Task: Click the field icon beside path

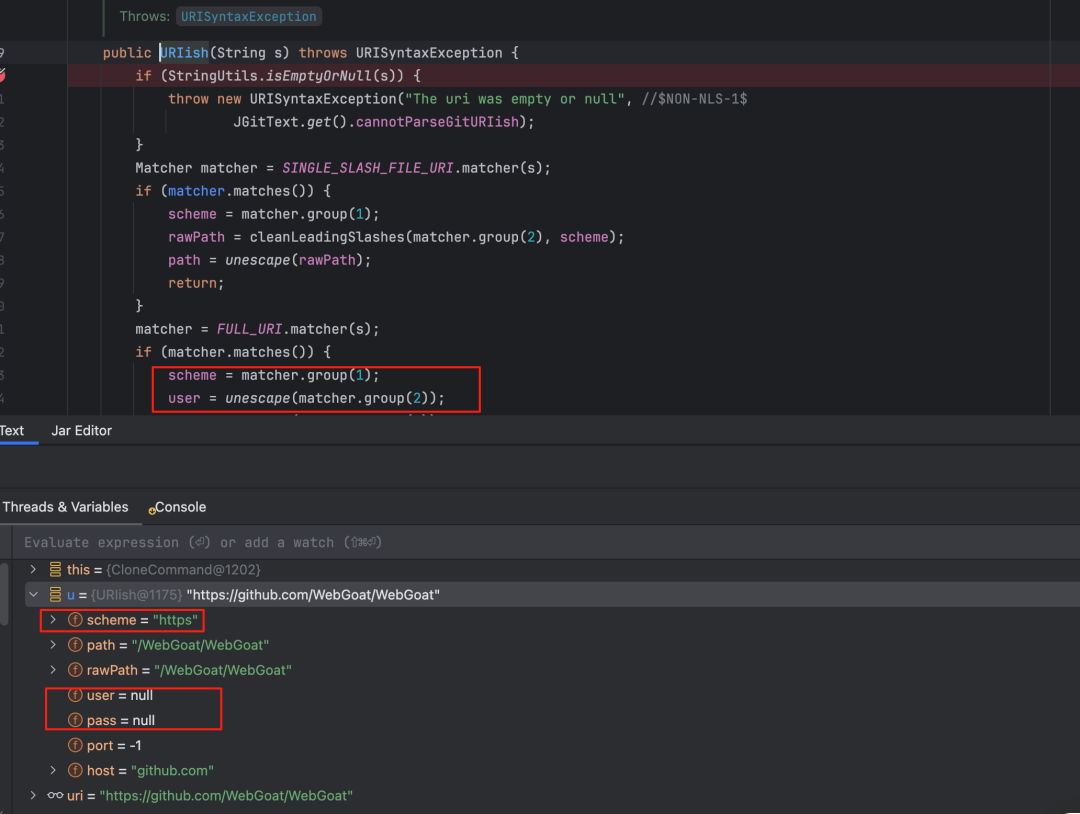Action: [x=75, y=645]
